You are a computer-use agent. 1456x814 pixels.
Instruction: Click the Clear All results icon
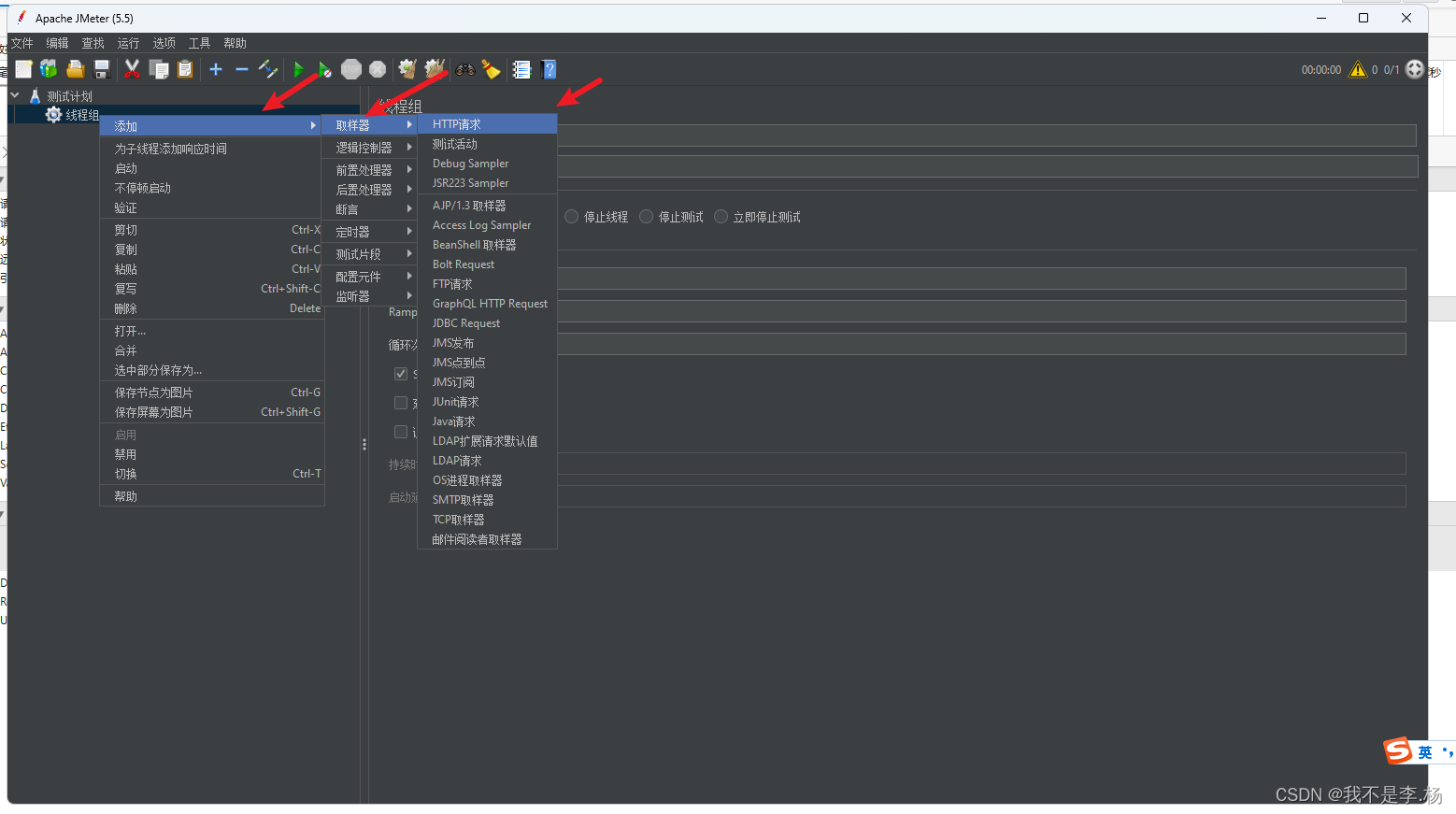(x=435, y=69)
